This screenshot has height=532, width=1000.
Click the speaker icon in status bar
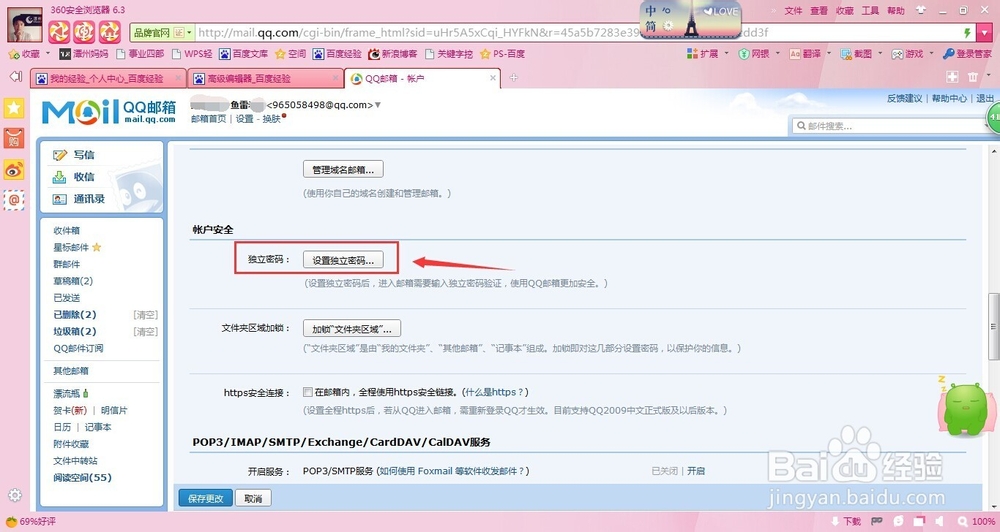point(939,521)
